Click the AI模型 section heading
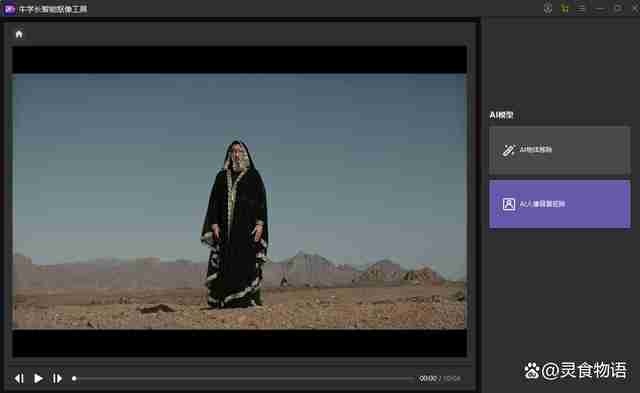Viewport: 640px width, 393px height. (x=501, y=115)
